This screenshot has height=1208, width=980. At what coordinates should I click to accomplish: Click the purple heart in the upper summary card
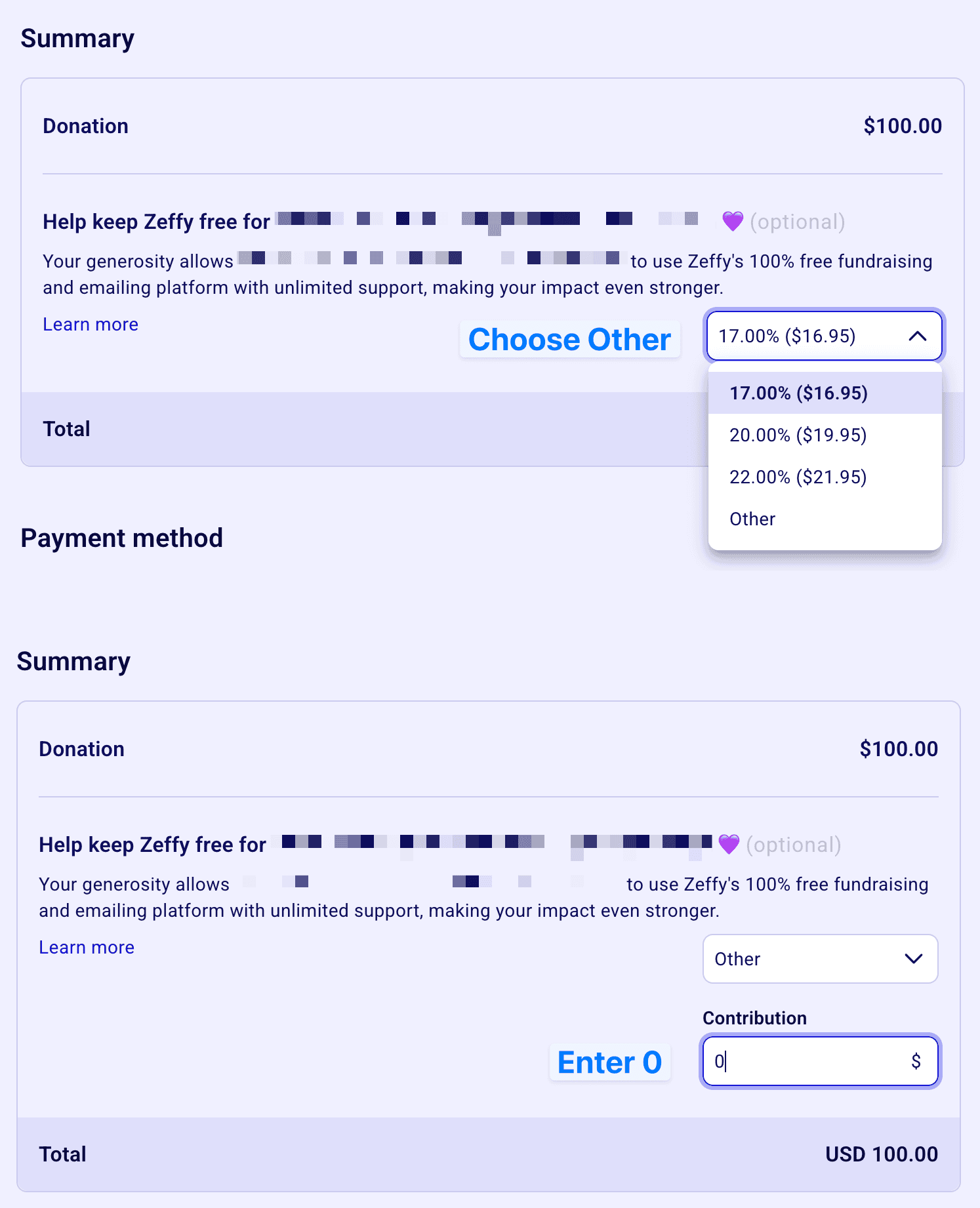click(x=732, y=222)
